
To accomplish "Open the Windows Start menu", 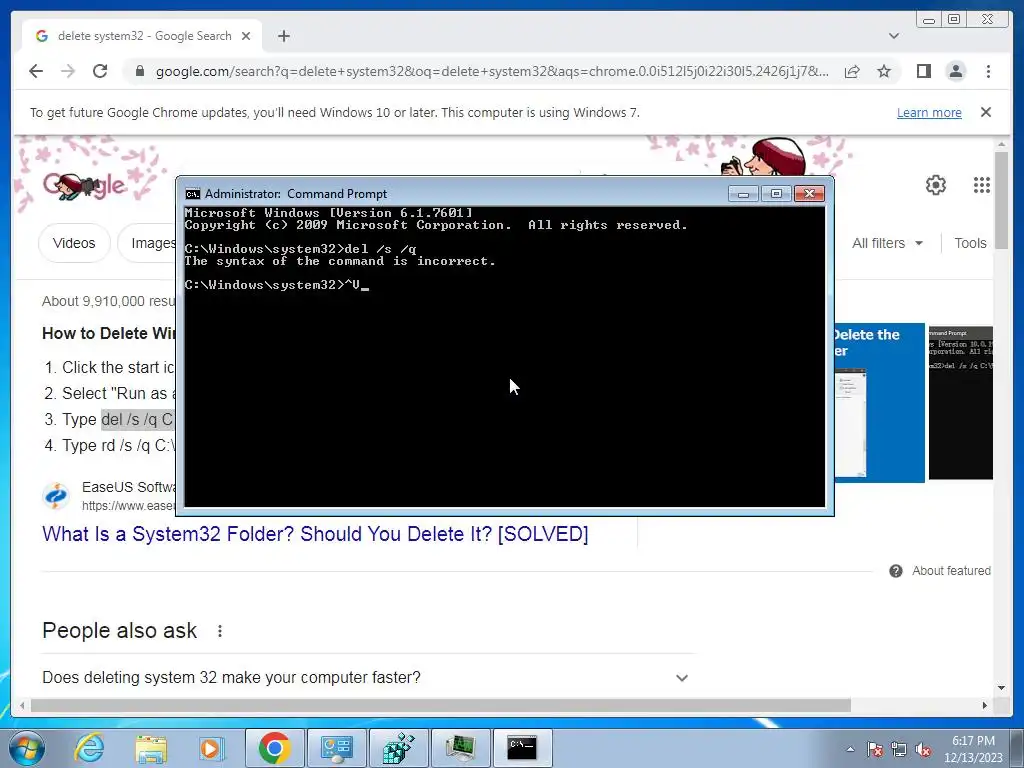I will click(26, 748).
